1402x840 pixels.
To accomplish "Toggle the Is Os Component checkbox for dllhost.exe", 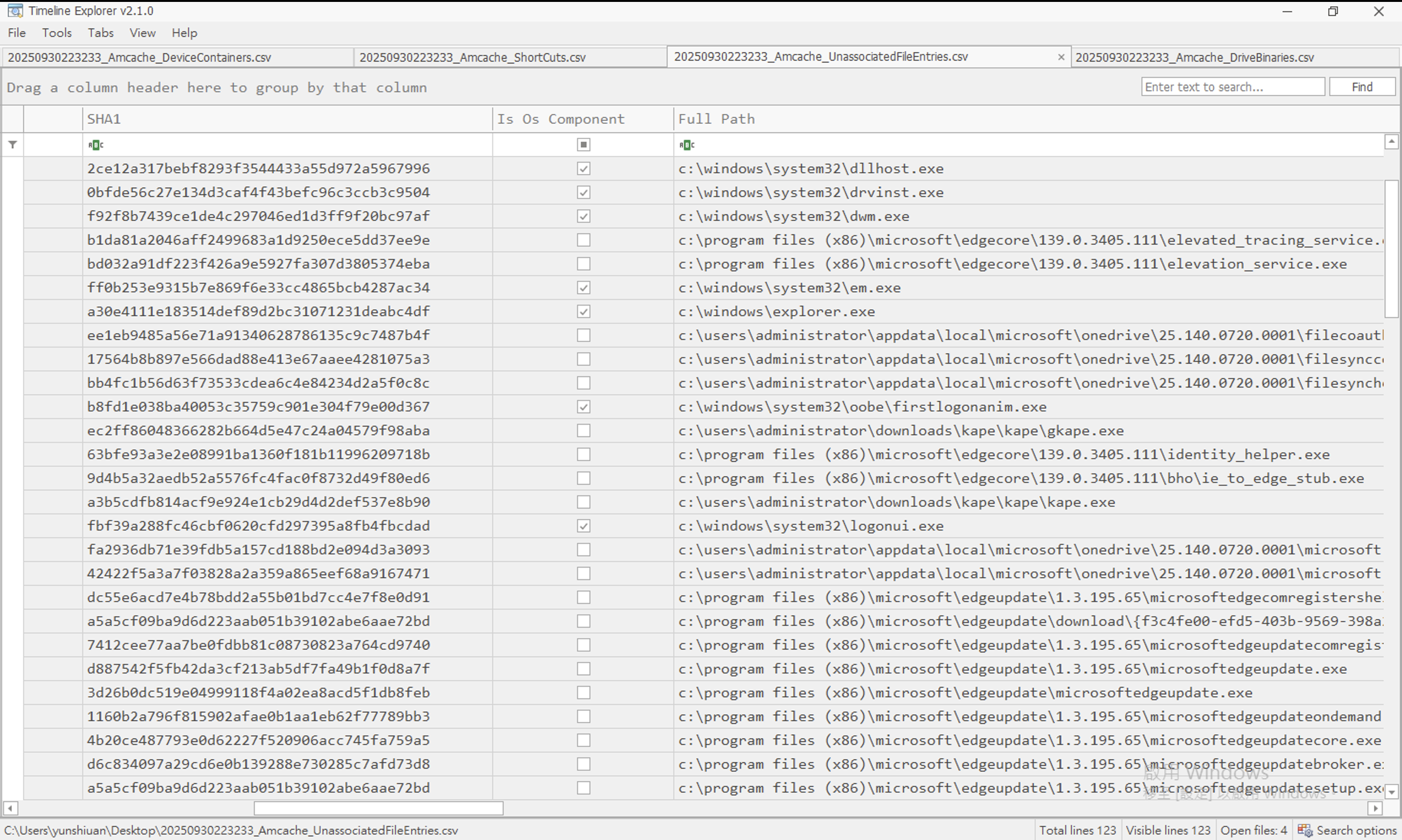I will pyautogui.click(x=583, y=169).
